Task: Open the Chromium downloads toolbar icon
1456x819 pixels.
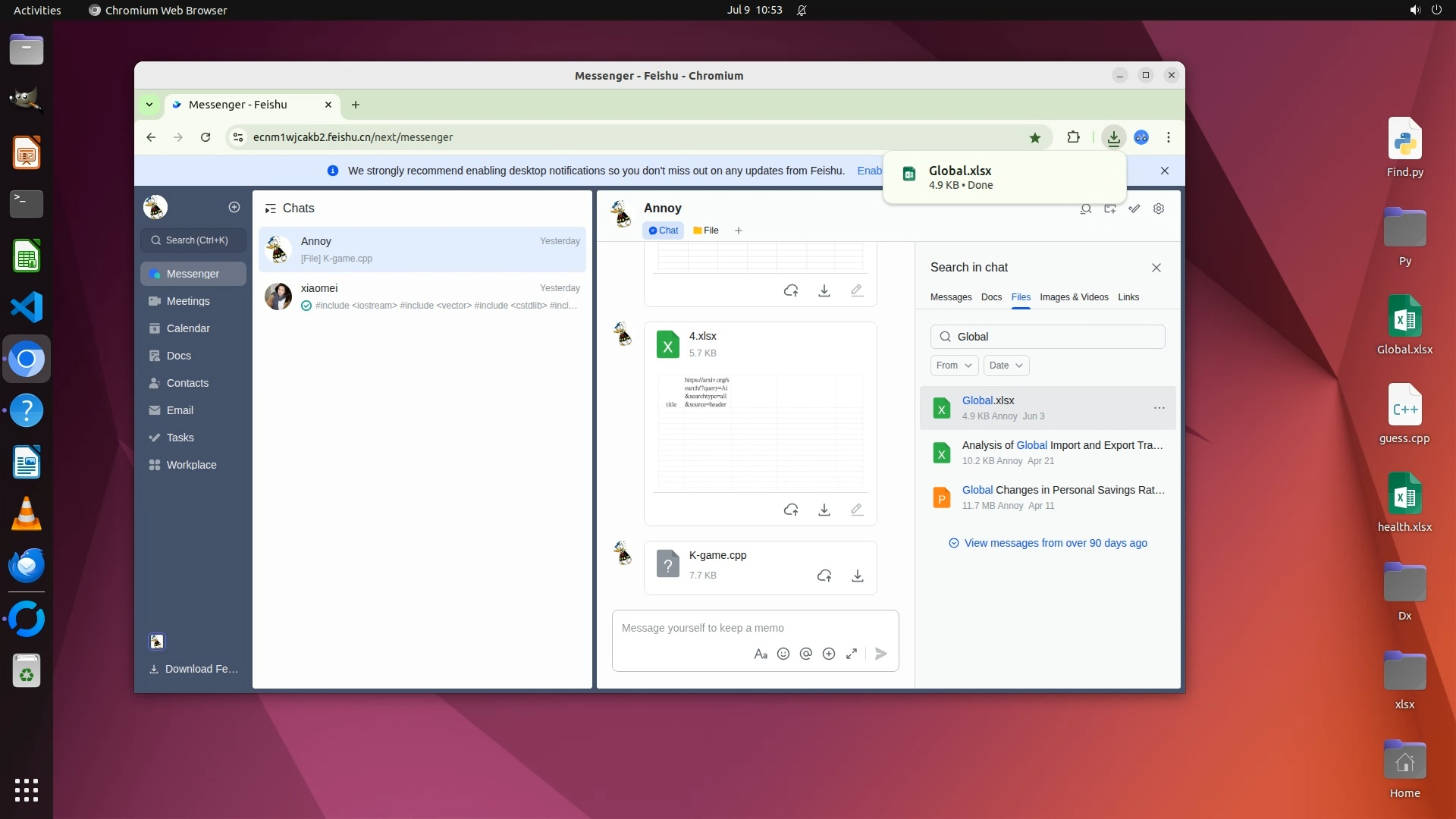Action: [1113, 137]
